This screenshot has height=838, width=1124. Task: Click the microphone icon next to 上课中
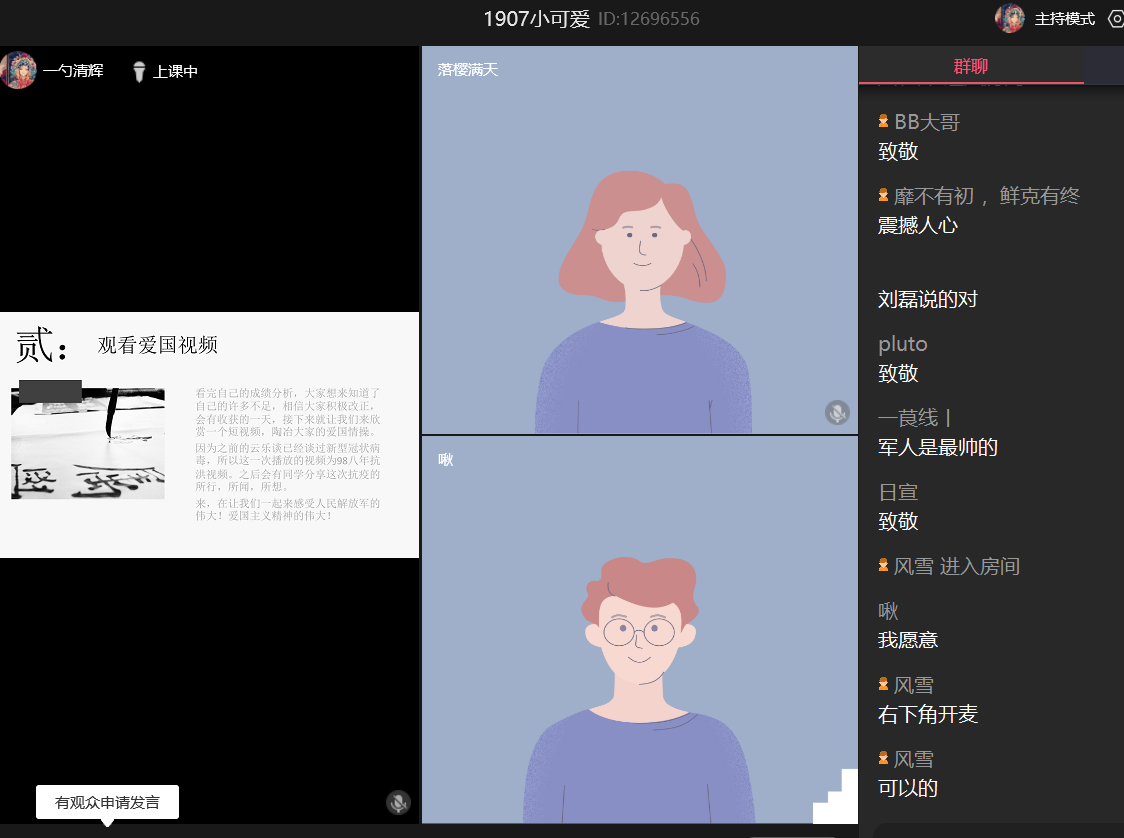point(140,72)
